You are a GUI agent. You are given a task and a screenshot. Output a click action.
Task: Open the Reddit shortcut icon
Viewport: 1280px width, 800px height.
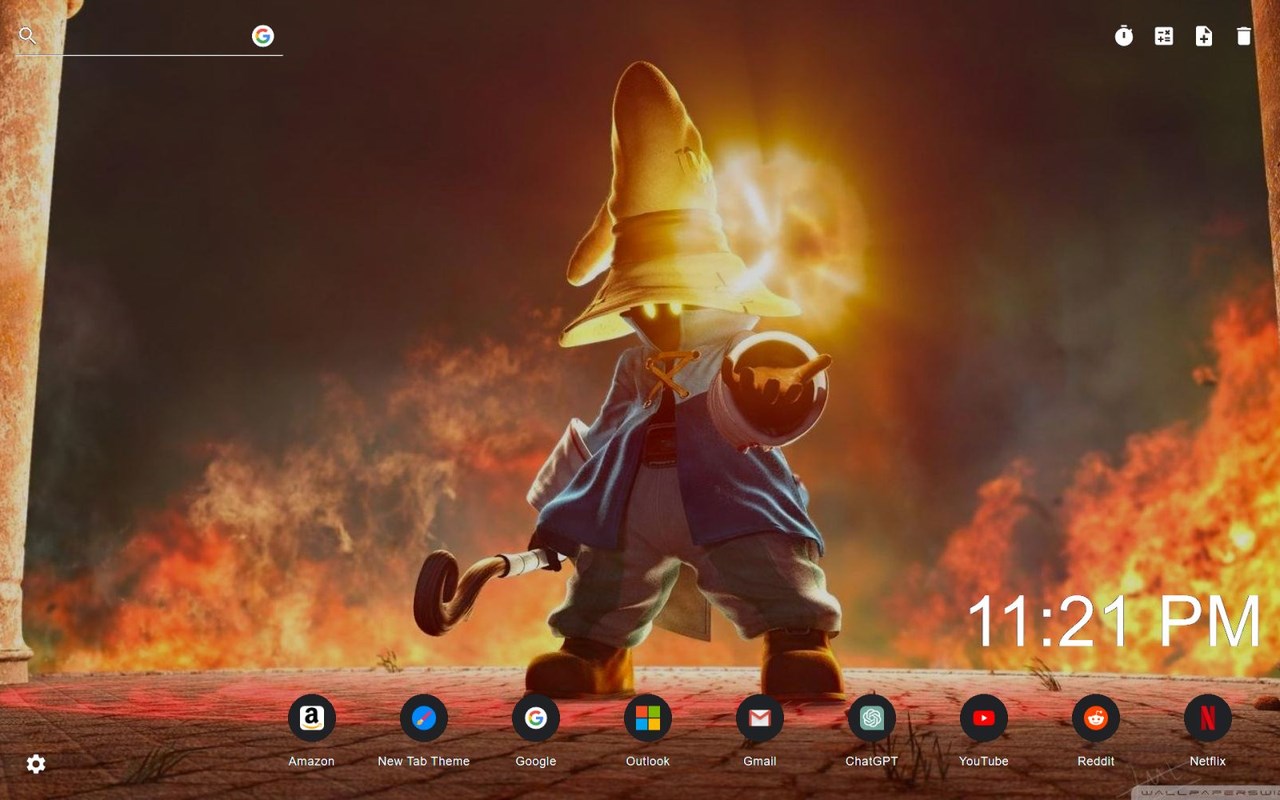pos(1096,718)
